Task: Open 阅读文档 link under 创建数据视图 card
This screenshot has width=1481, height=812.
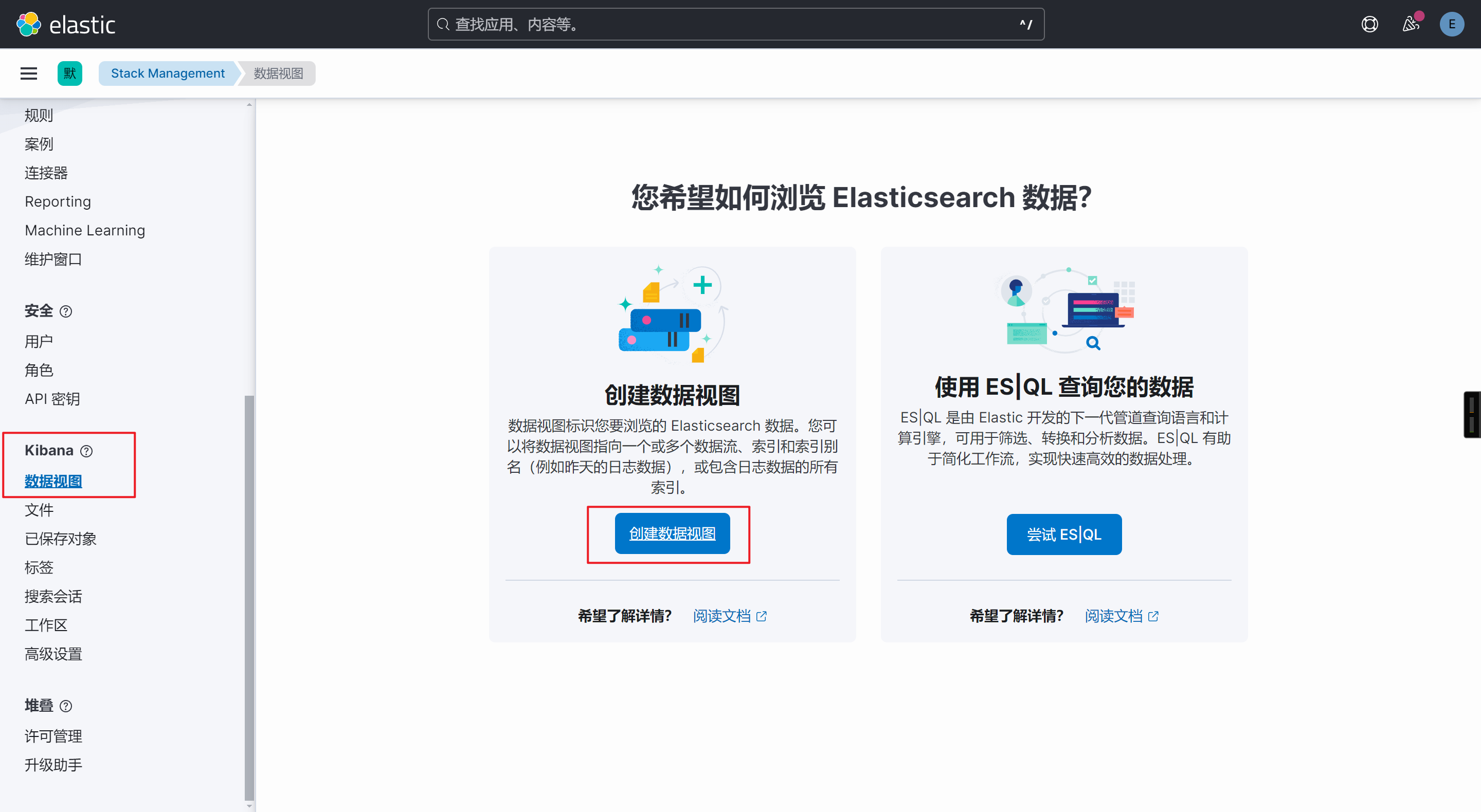Action: click(x=722, y=617)
